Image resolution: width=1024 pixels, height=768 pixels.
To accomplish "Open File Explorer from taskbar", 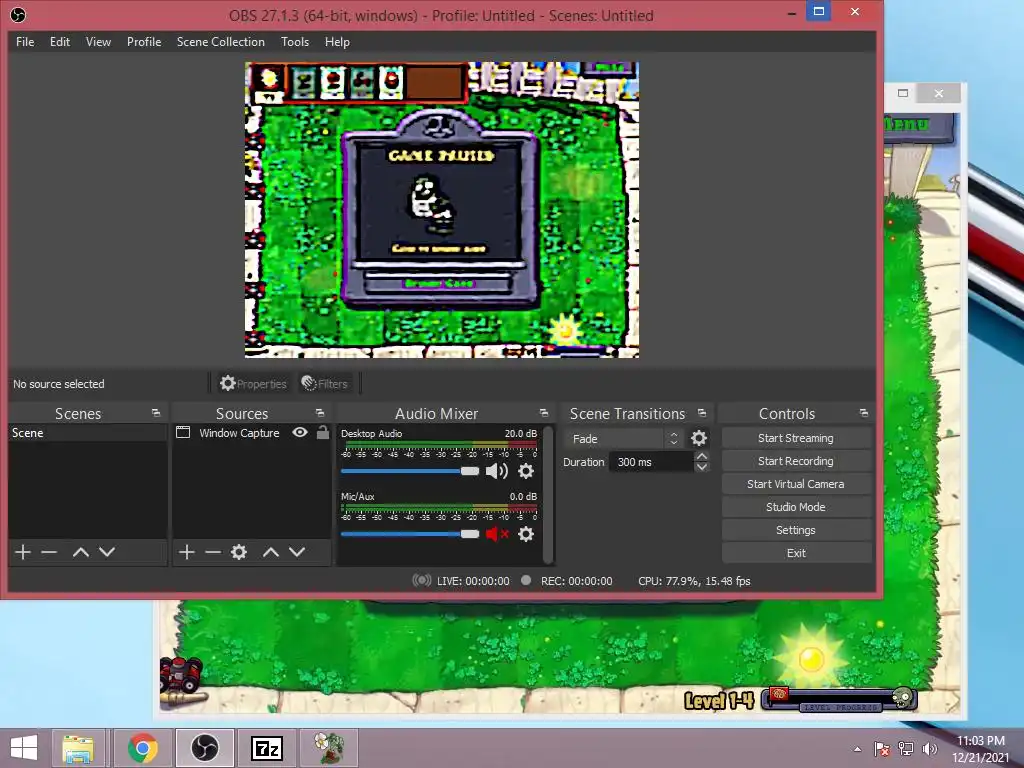I will (x=78, y=748).
